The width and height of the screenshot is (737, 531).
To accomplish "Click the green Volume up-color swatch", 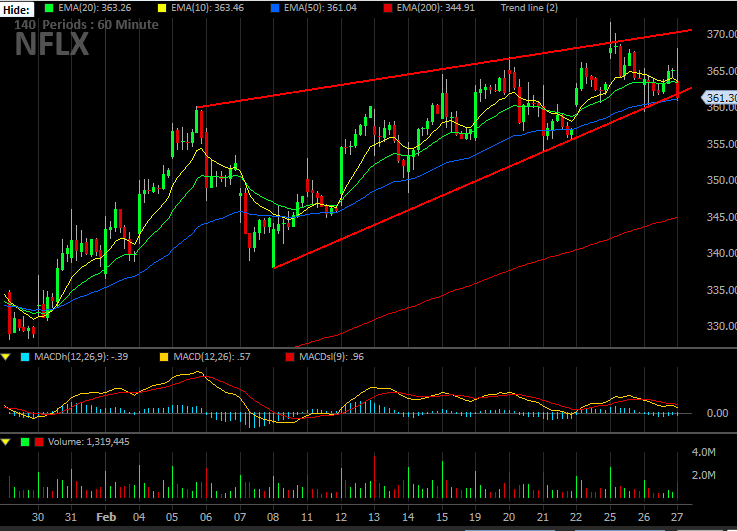I will 25,442.
